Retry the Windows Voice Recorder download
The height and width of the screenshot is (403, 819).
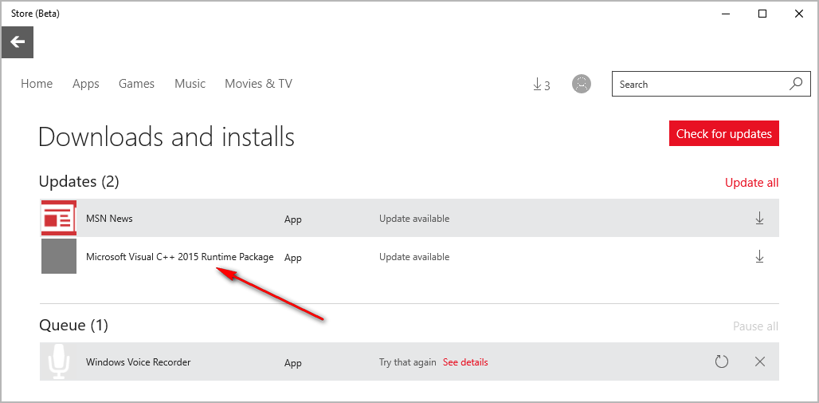(722, 362)
